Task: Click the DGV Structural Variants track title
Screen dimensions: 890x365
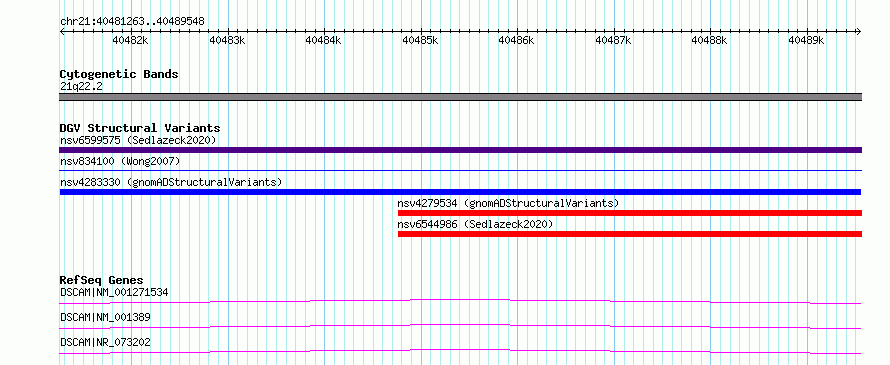Action: (x=140, y=128)
